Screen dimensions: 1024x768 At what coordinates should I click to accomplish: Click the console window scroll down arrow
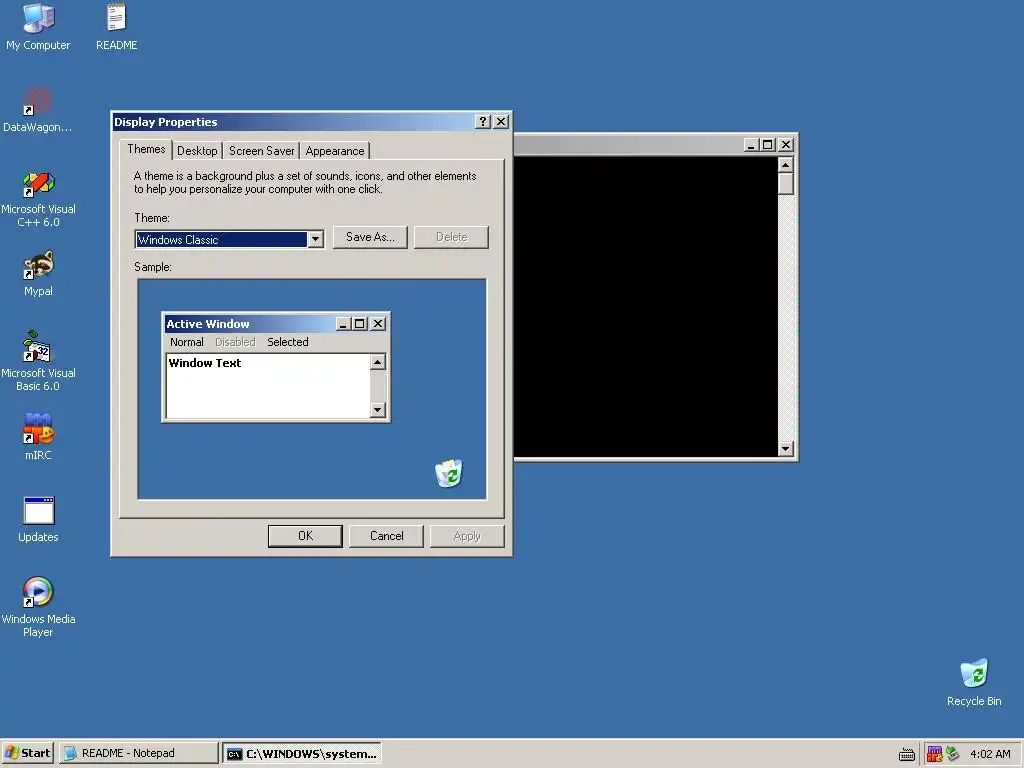pos(786,449)
